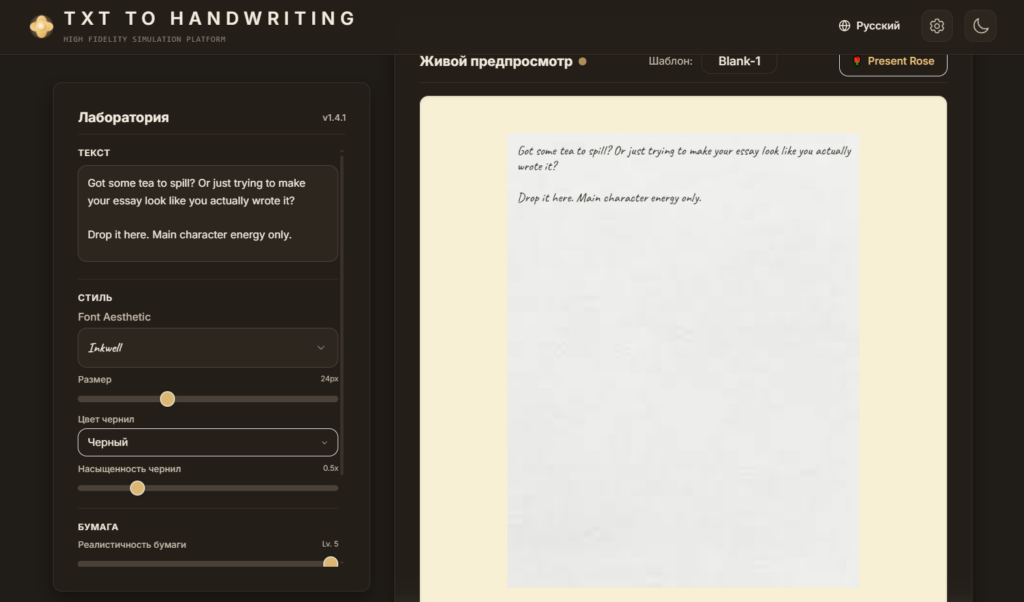Click the Насыщенность чернил slider handle
The image size is (1024, 602).
pos(137,488)
